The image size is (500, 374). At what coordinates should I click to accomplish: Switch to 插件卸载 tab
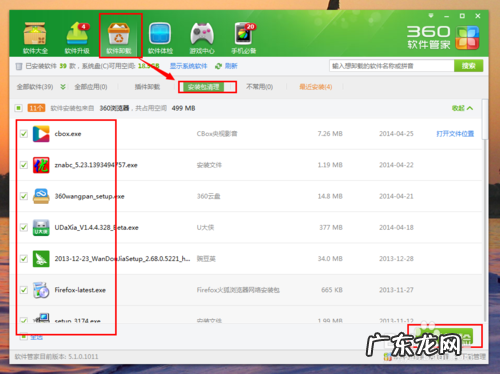click(x=147, y=87)
